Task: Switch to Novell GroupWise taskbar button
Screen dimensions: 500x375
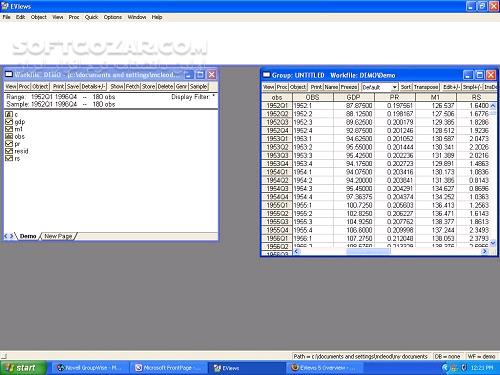Action: [x=90, y=368]
